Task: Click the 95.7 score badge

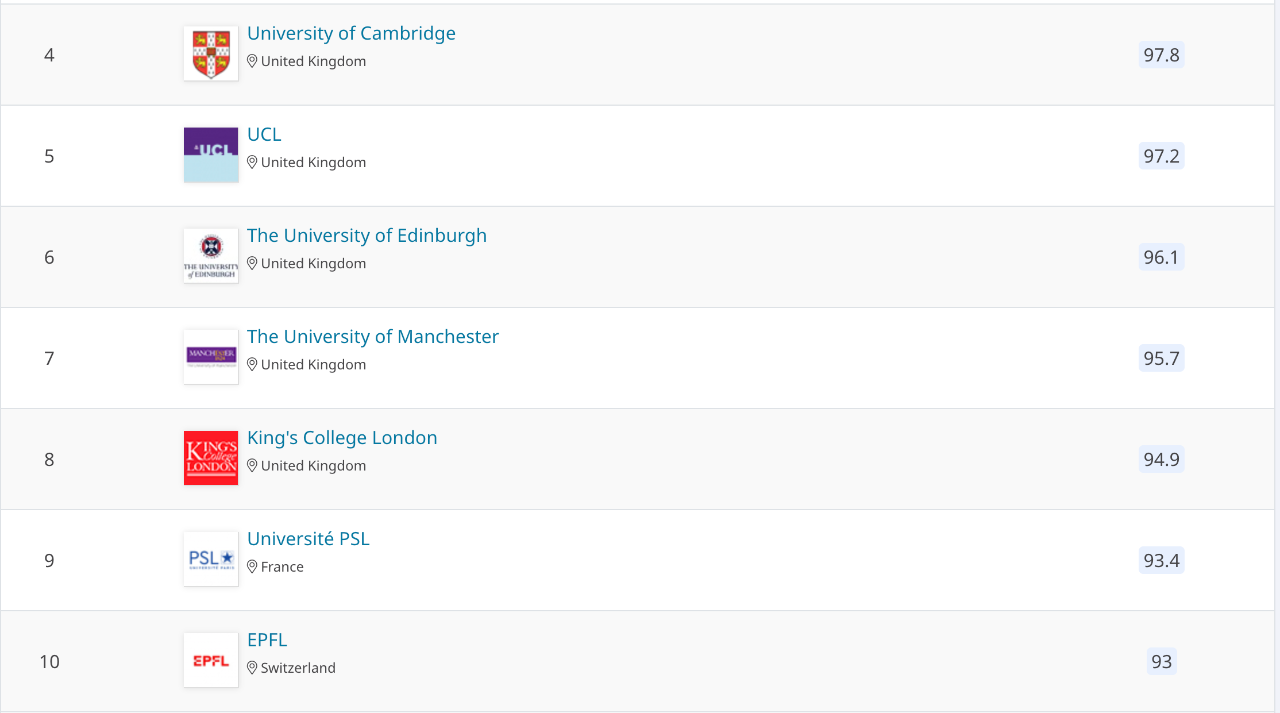Action: 1161,358
